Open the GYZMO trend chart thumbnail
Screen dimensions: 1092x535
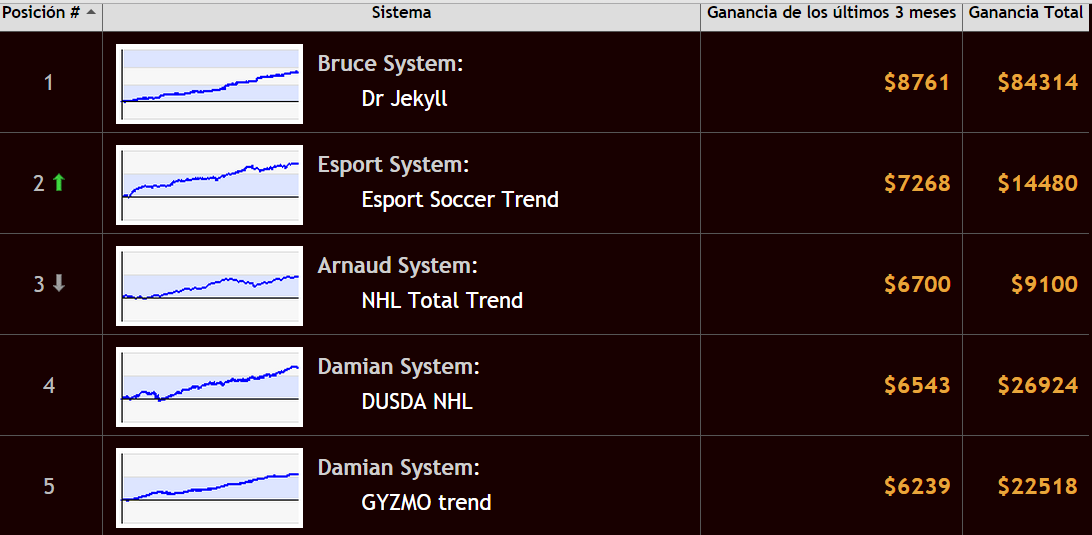pos(210,487)
